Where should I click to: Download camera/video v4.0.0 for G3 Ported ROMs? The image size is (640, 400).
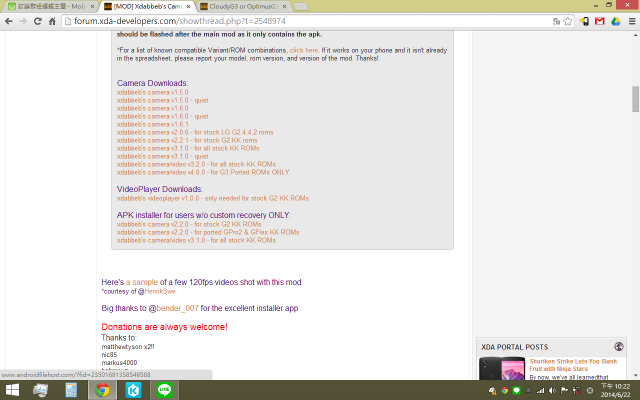point(203,172)
